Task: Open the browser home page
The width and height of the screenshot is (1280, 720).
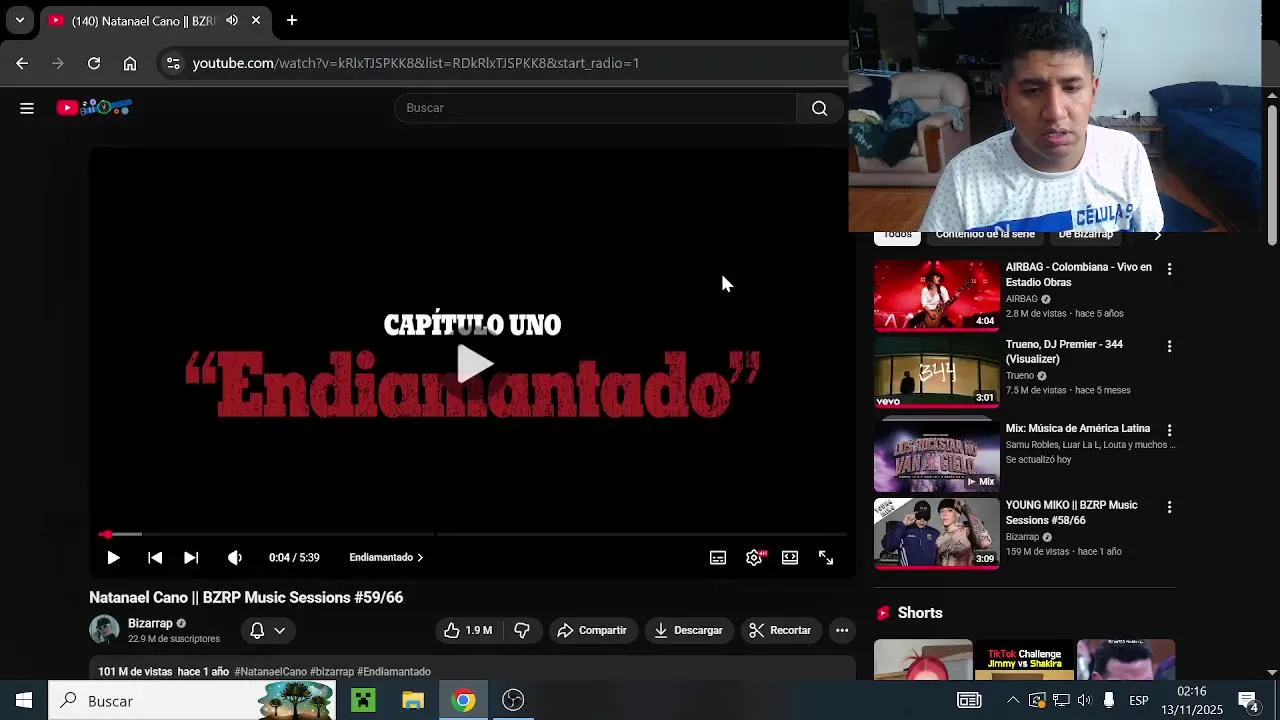Action: click(x=130, y=63)
